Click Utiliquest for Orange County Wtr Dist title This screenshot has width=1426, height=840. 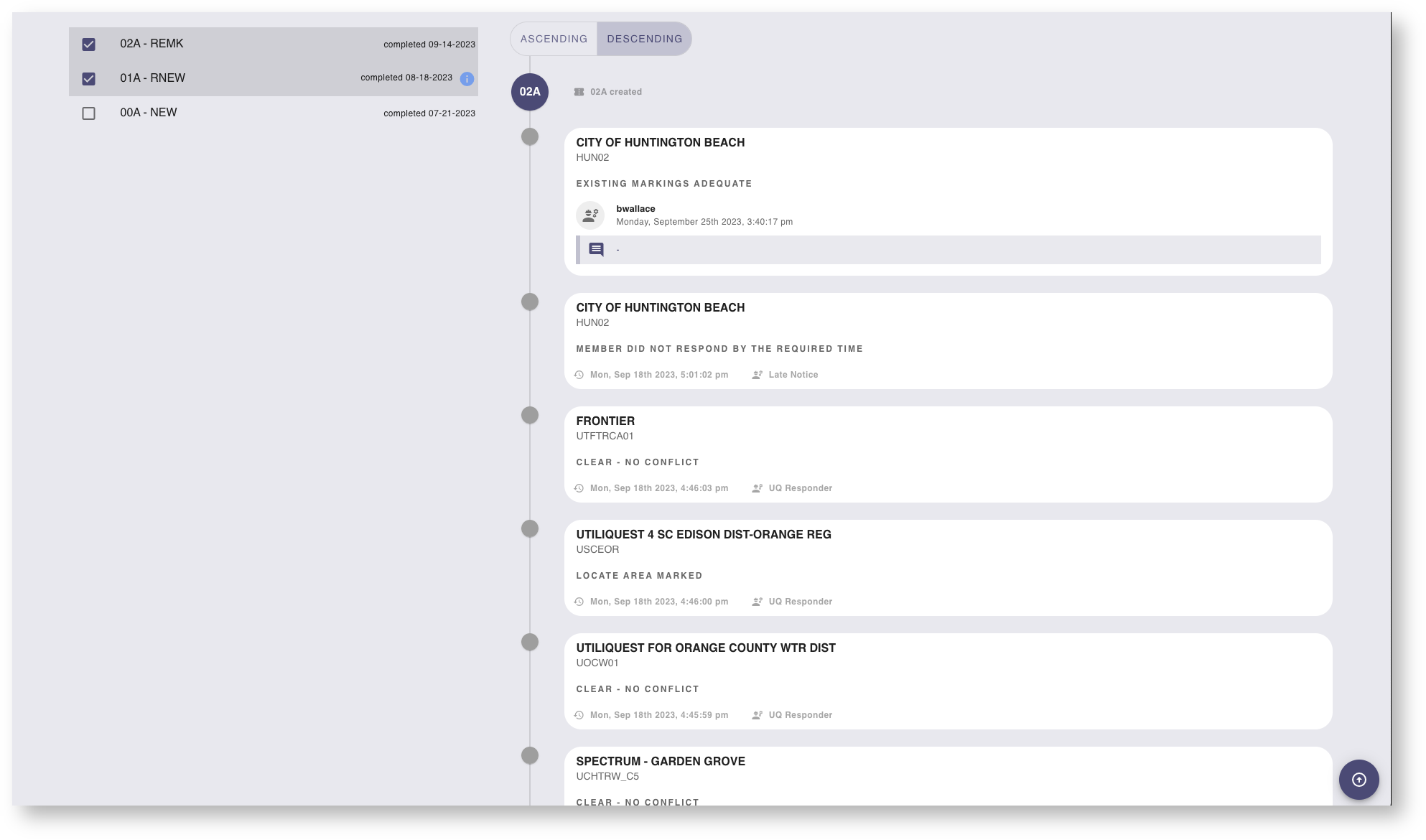(705, 648)
